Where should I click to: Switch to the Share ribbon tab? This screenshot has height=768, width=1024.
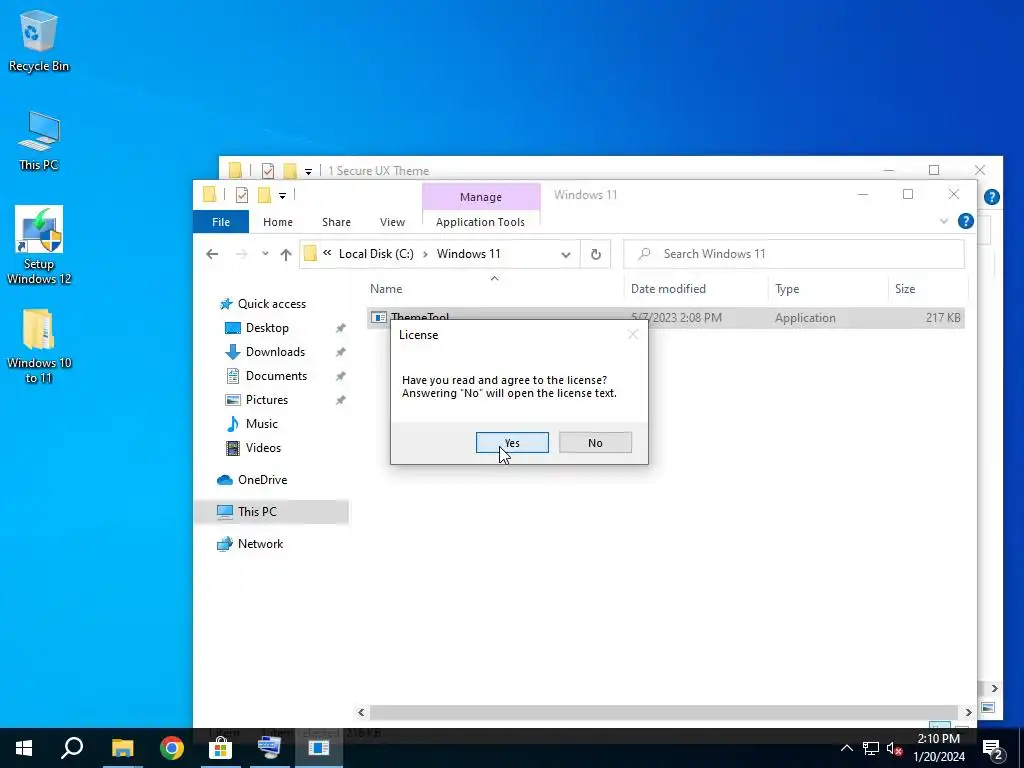click(x=336, y=222)
